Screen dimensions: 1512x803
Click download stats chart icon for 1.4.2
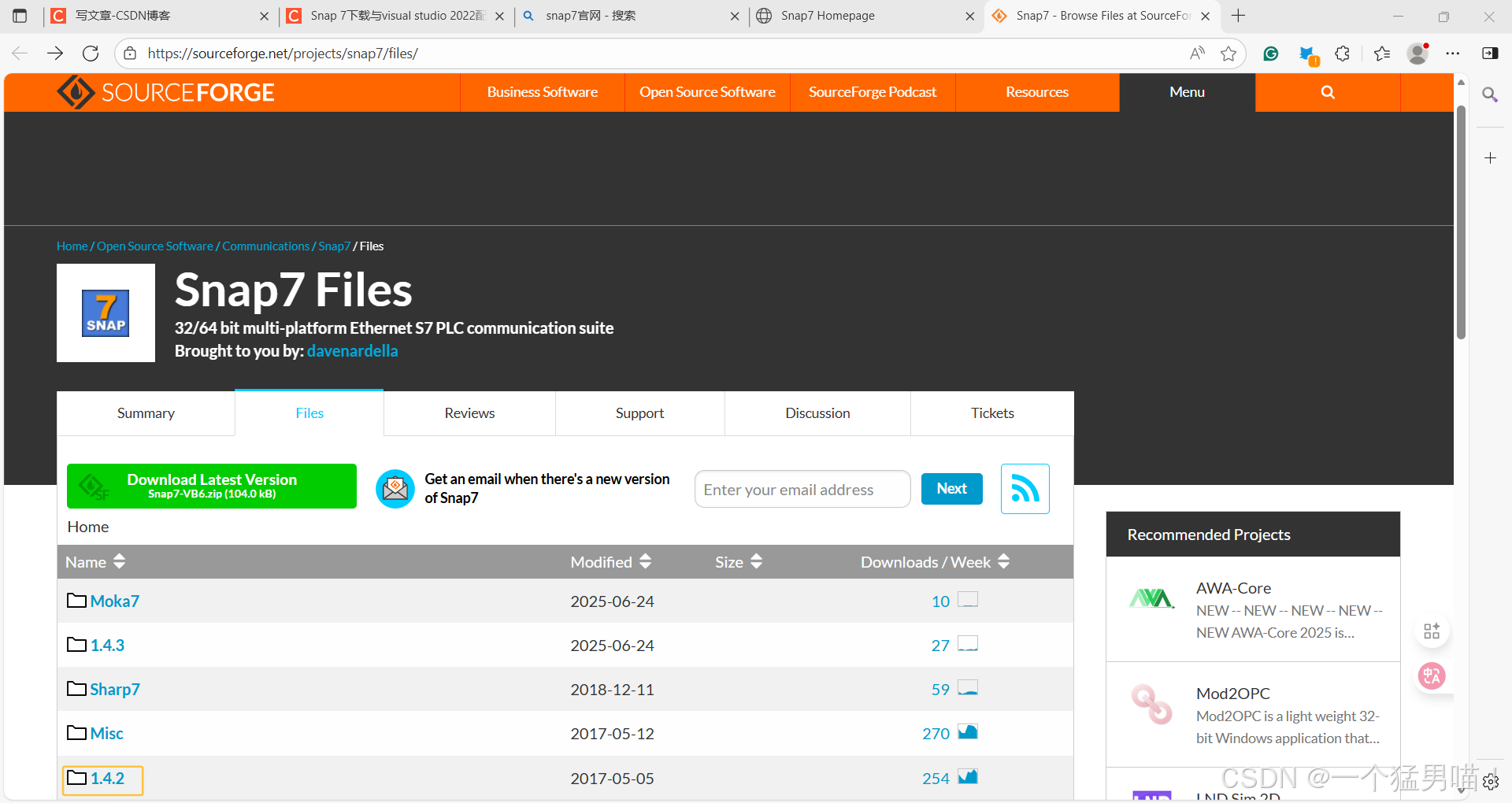(x=968, y=777)
